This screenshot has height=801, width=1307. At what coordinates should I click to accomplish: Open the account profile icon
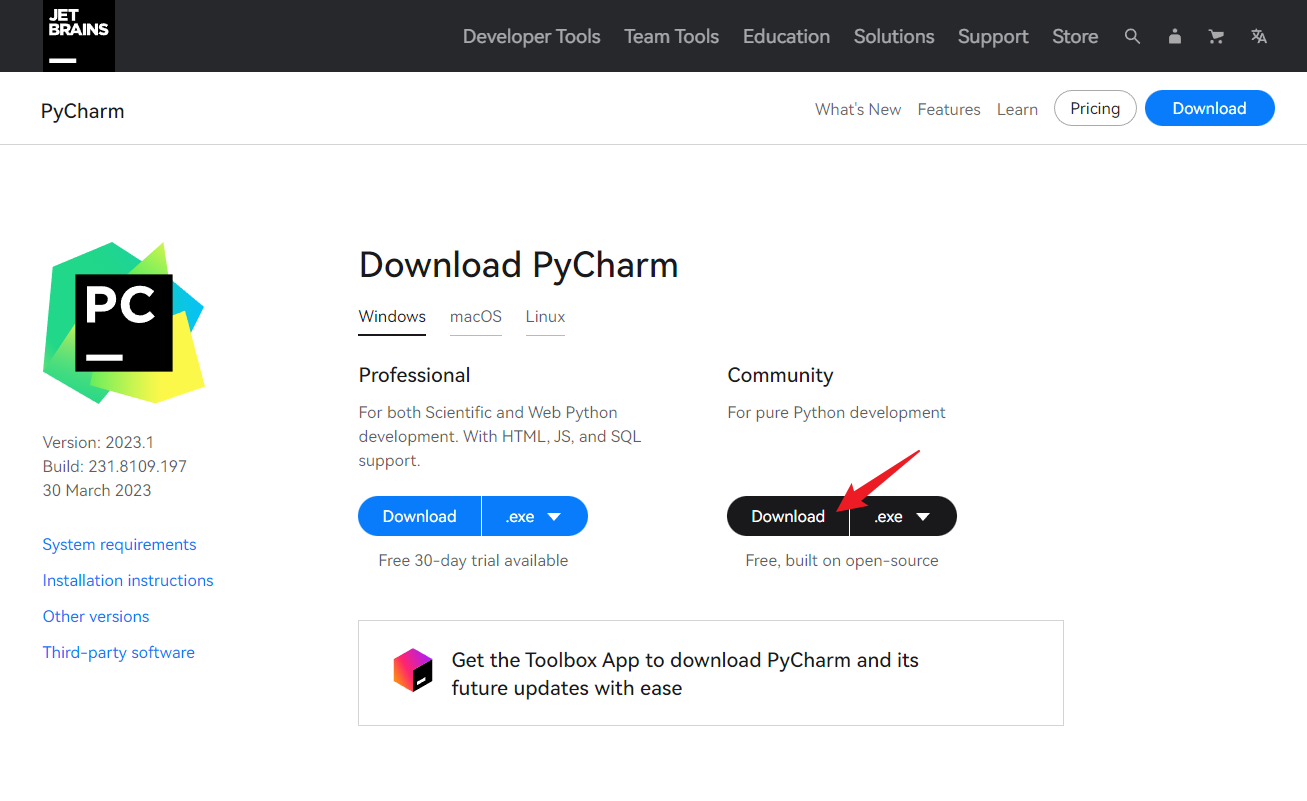tap(1175, 36)
